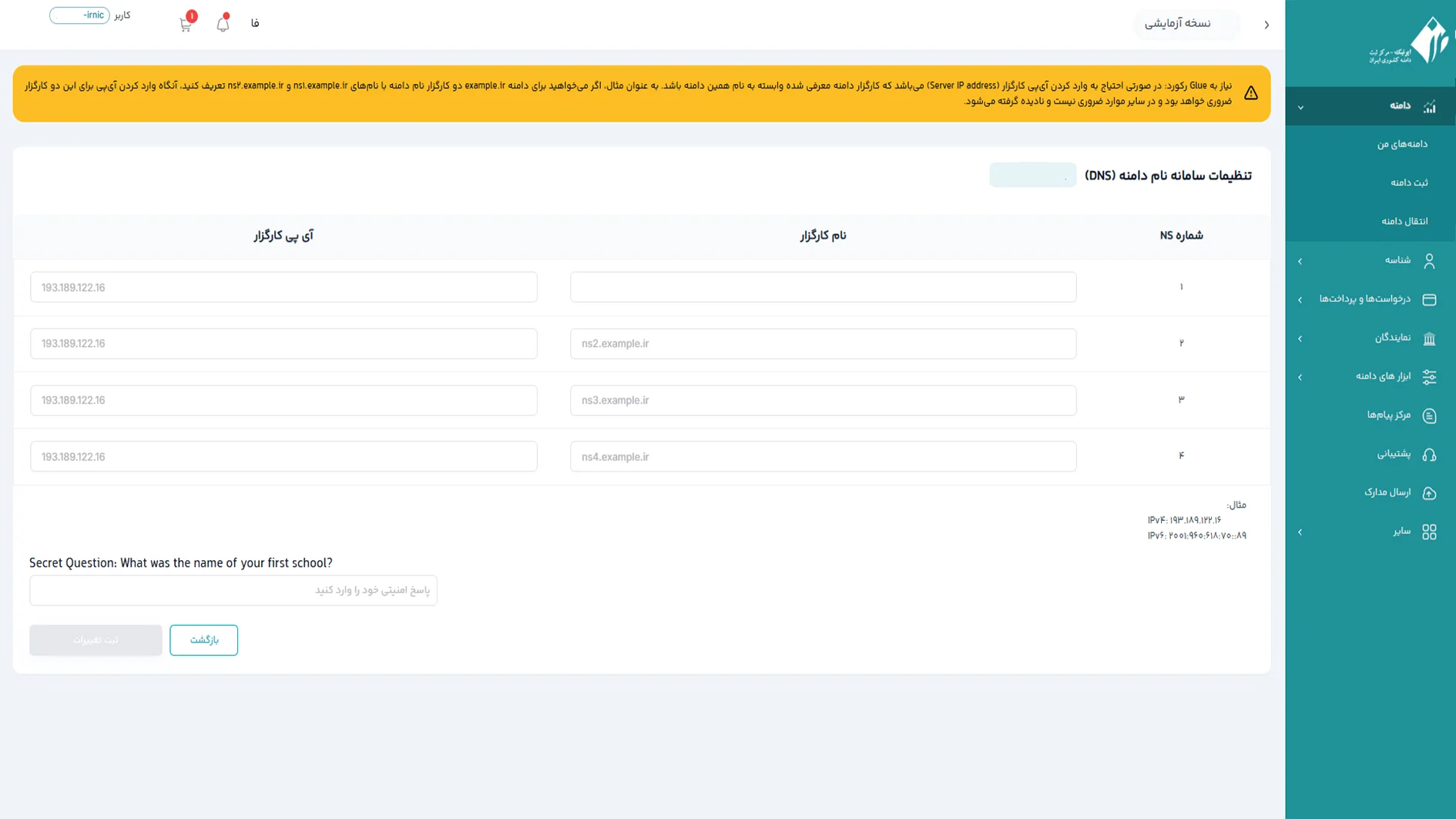Click the شماره NS column header
This screenshot has width=1456, height=819.
coord(1181,236)
